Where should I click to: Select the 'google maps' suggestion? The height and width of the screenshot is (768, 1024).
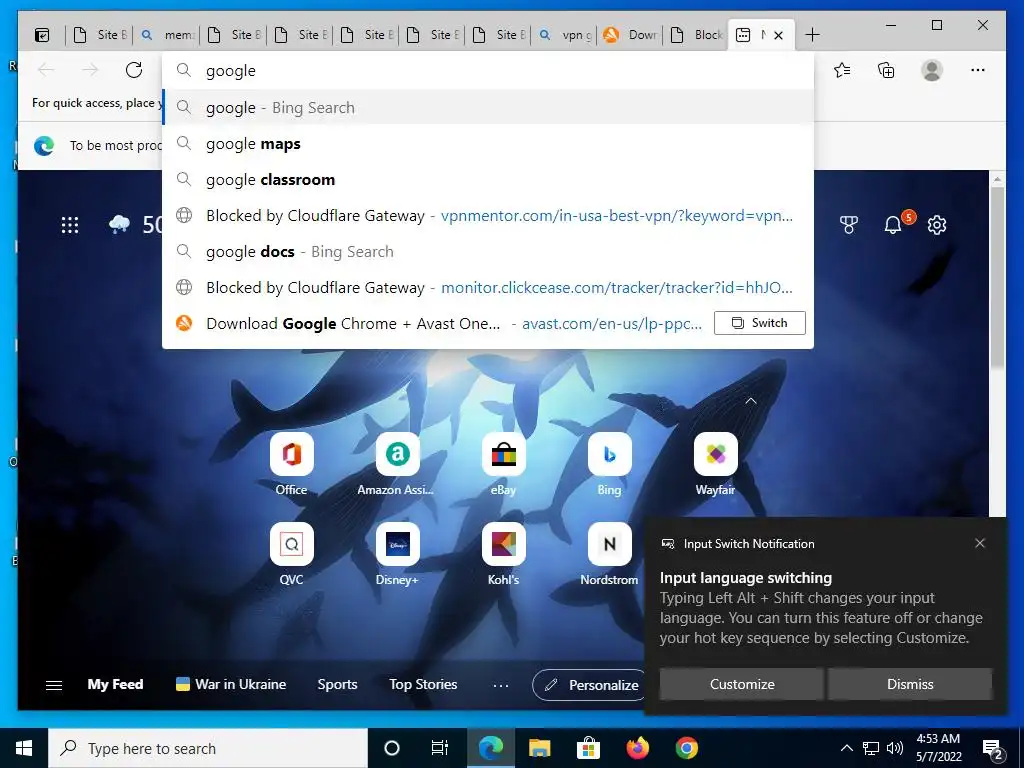point(488,144)
